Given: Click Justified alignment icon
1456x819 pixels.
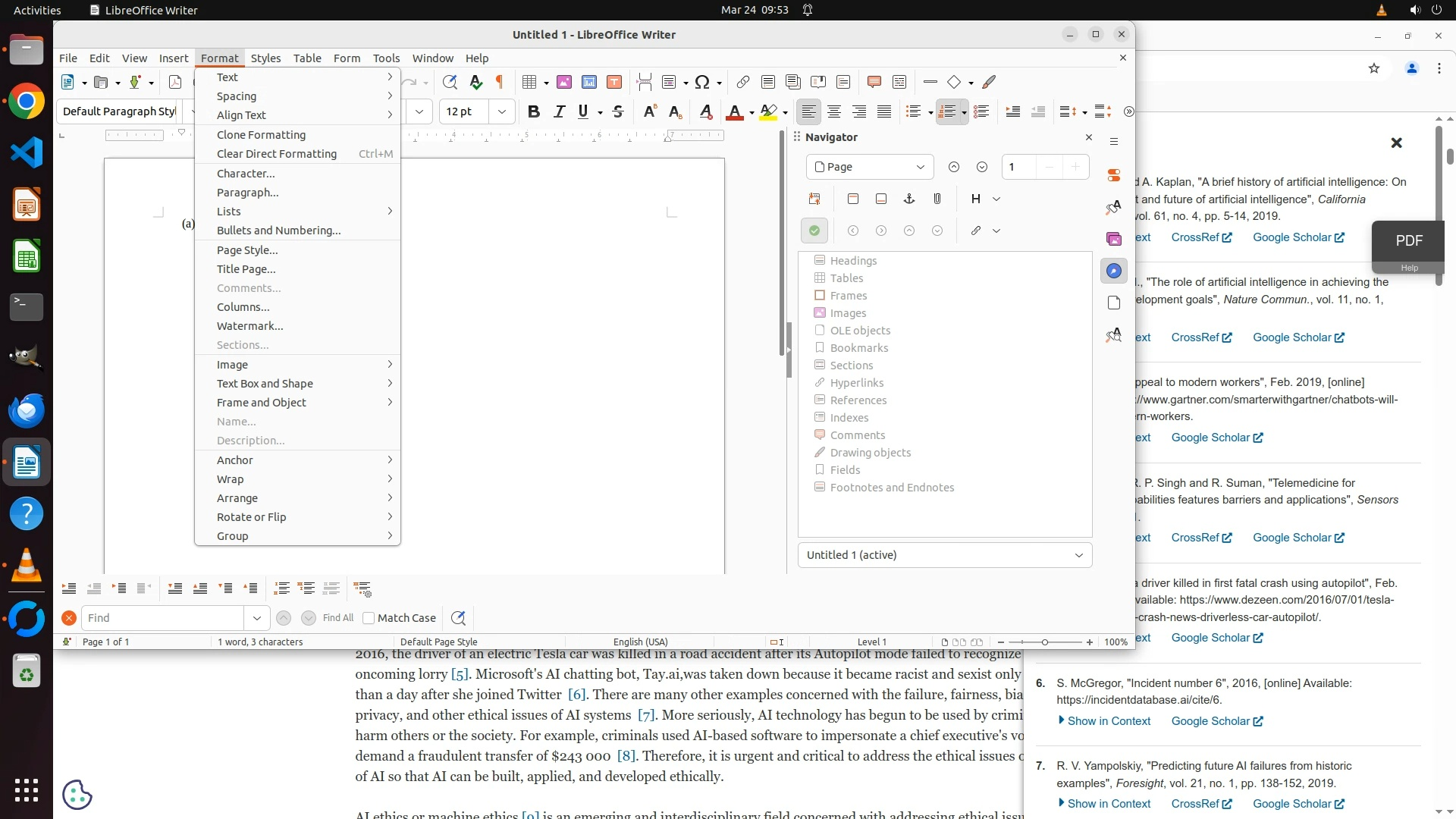Looking at the screenshot, I should pos(884,112).
